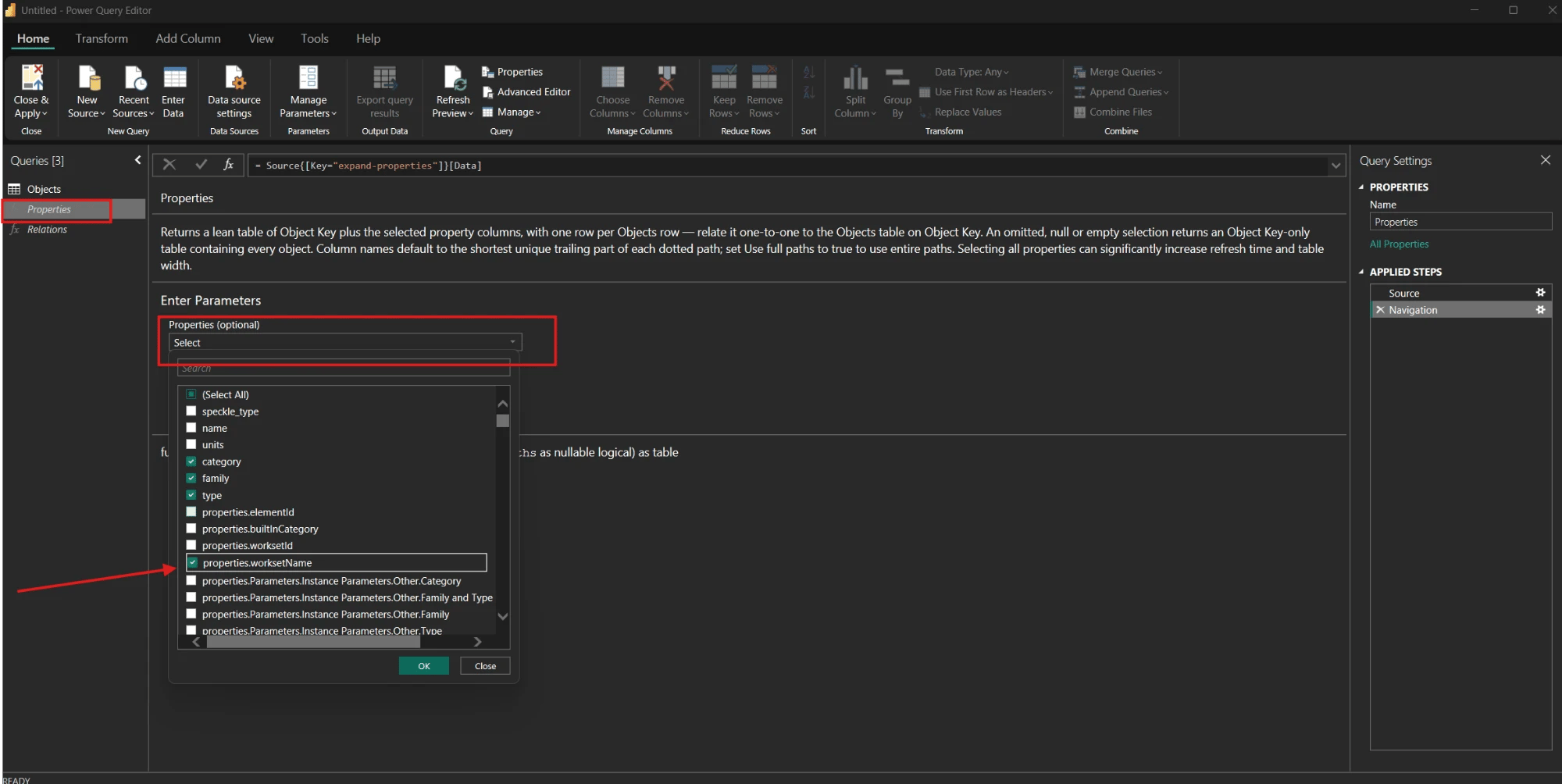Select the Relations query
The width and height of the screenshot is (1562, 784).
tap(47, 230)
